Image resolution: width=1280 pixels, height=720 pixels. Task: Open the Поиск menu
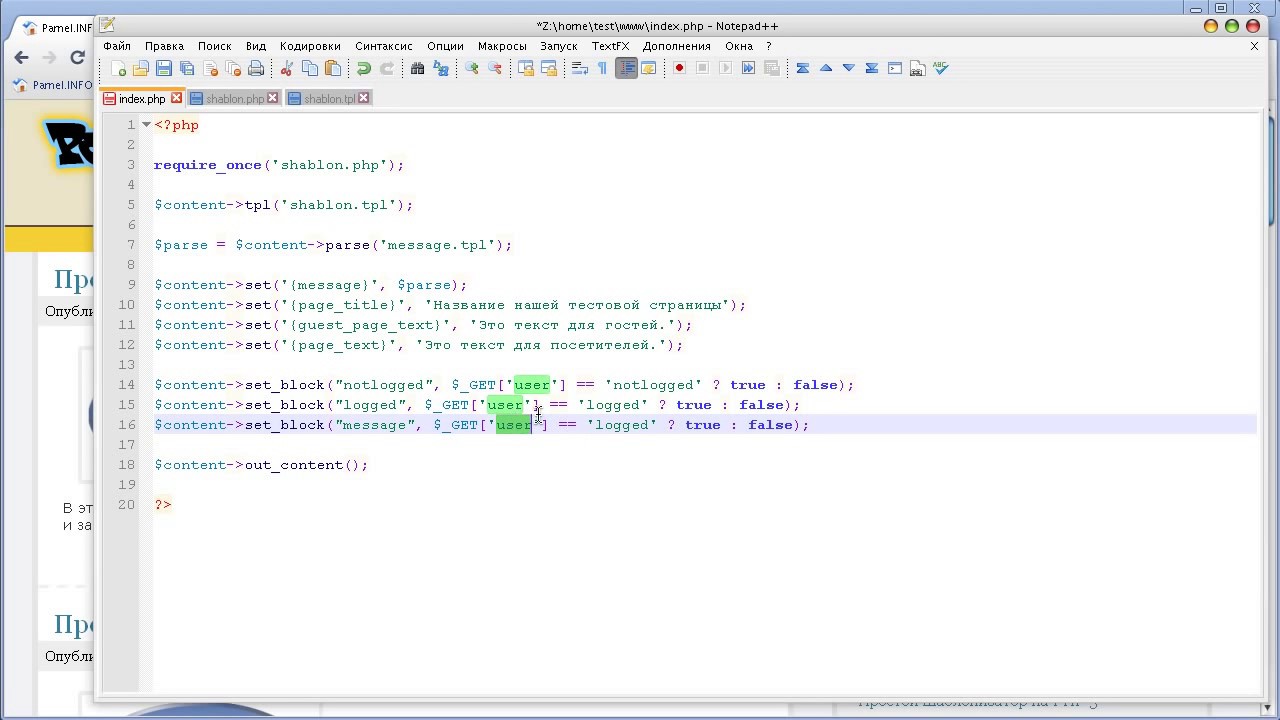(x=215, y=46)
